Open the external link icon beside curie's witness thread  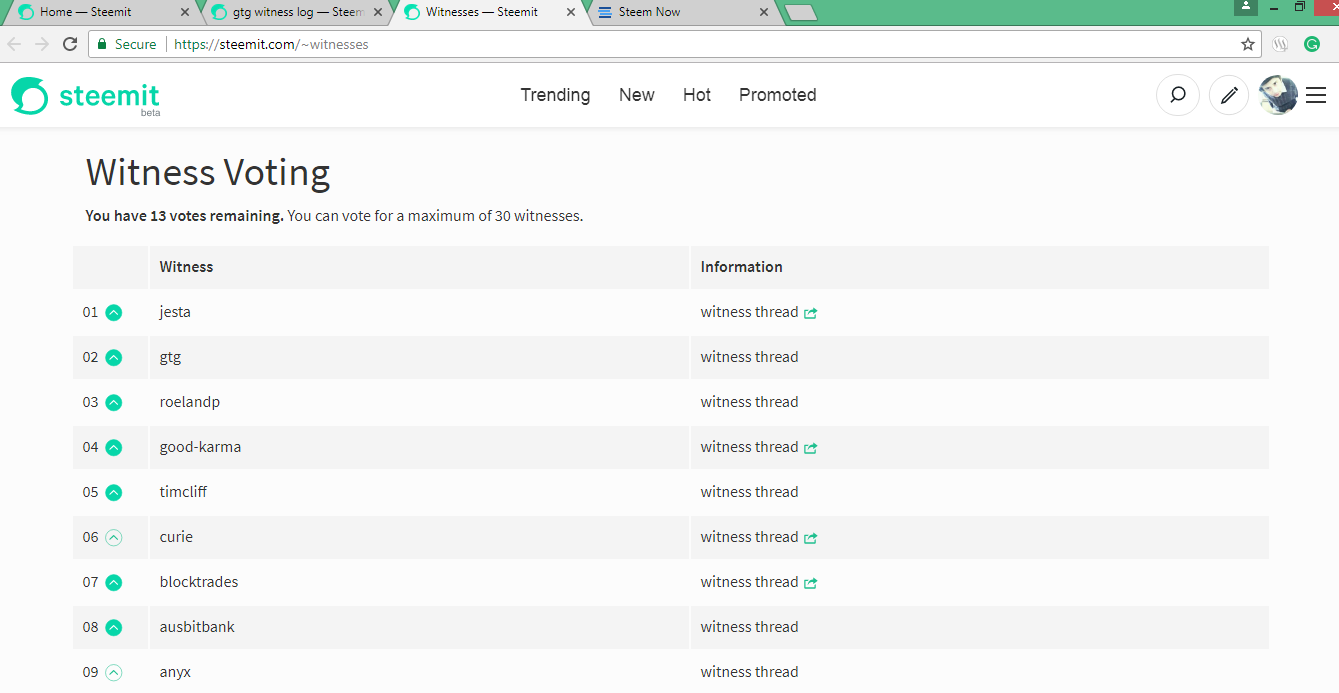point(810,538)
